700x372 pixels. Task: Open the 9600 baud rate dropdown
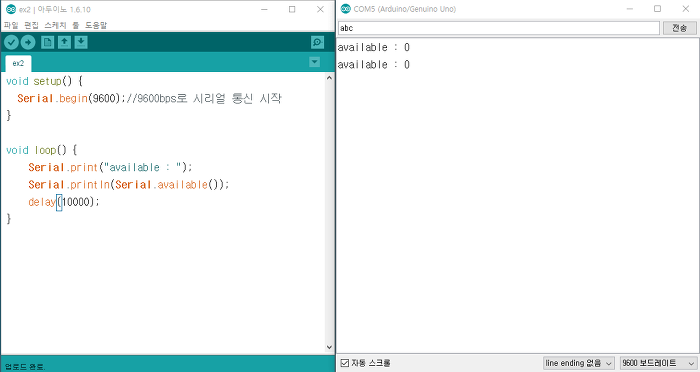658,363
